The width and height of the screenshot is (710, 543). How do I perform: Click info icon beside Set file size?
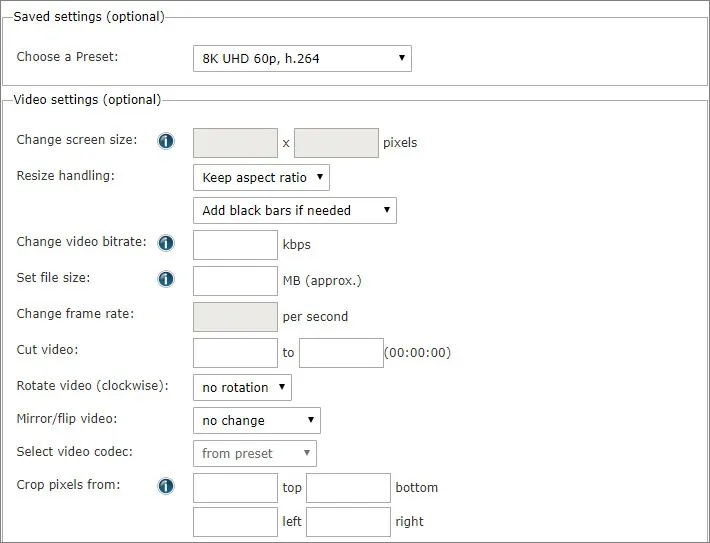click(x=166, y=279)
